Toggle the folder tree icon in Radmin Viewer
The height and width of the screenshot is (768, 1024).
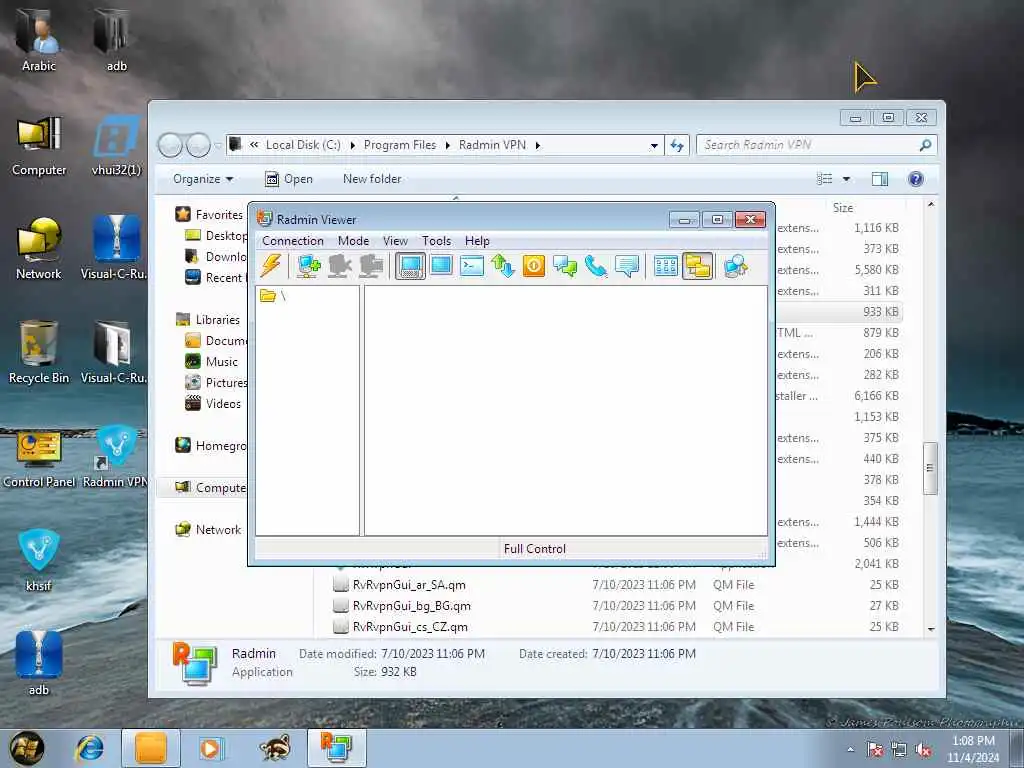pyautogui.click(x=697, y=266)
